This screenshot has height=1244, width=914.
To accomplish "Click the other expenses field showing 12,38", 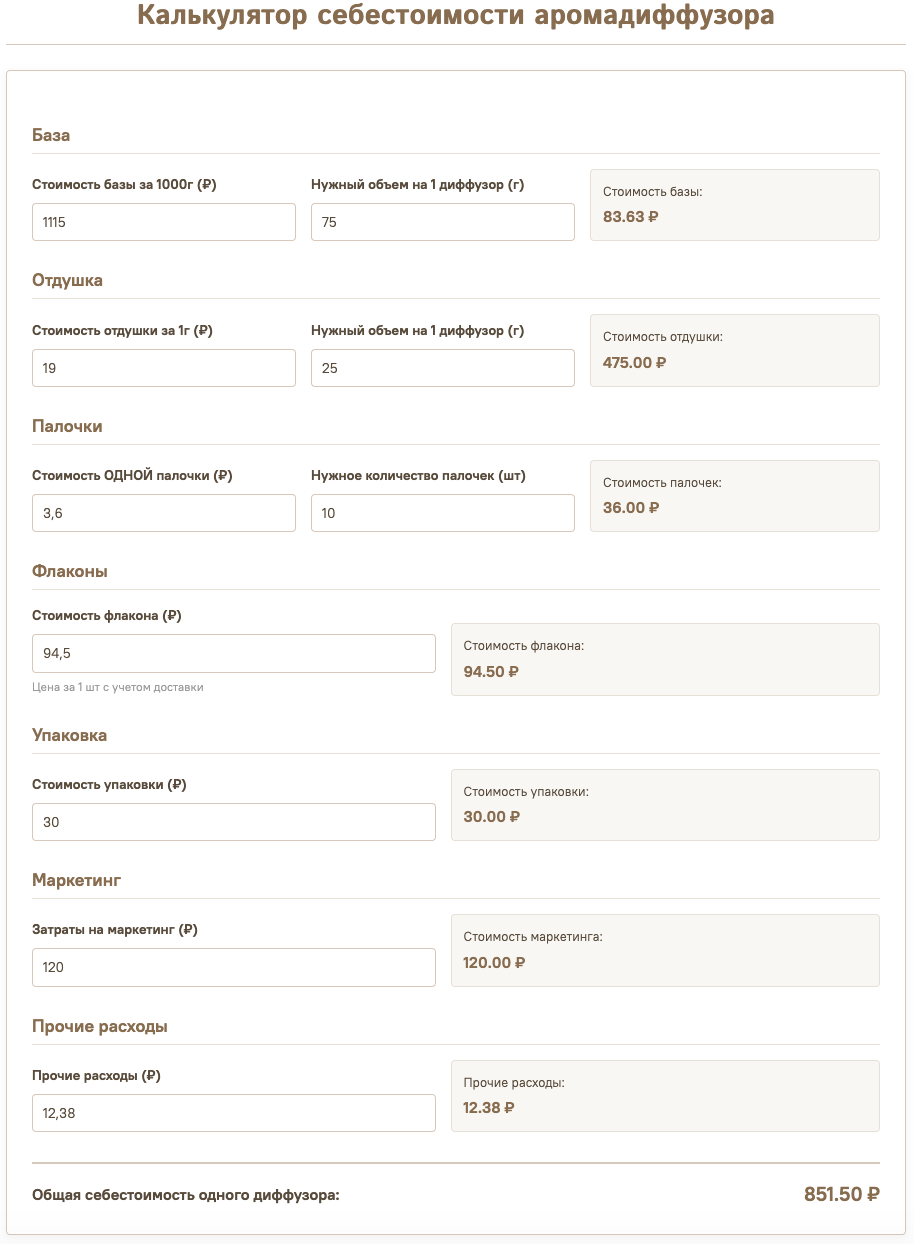I will click(234, 1113).
